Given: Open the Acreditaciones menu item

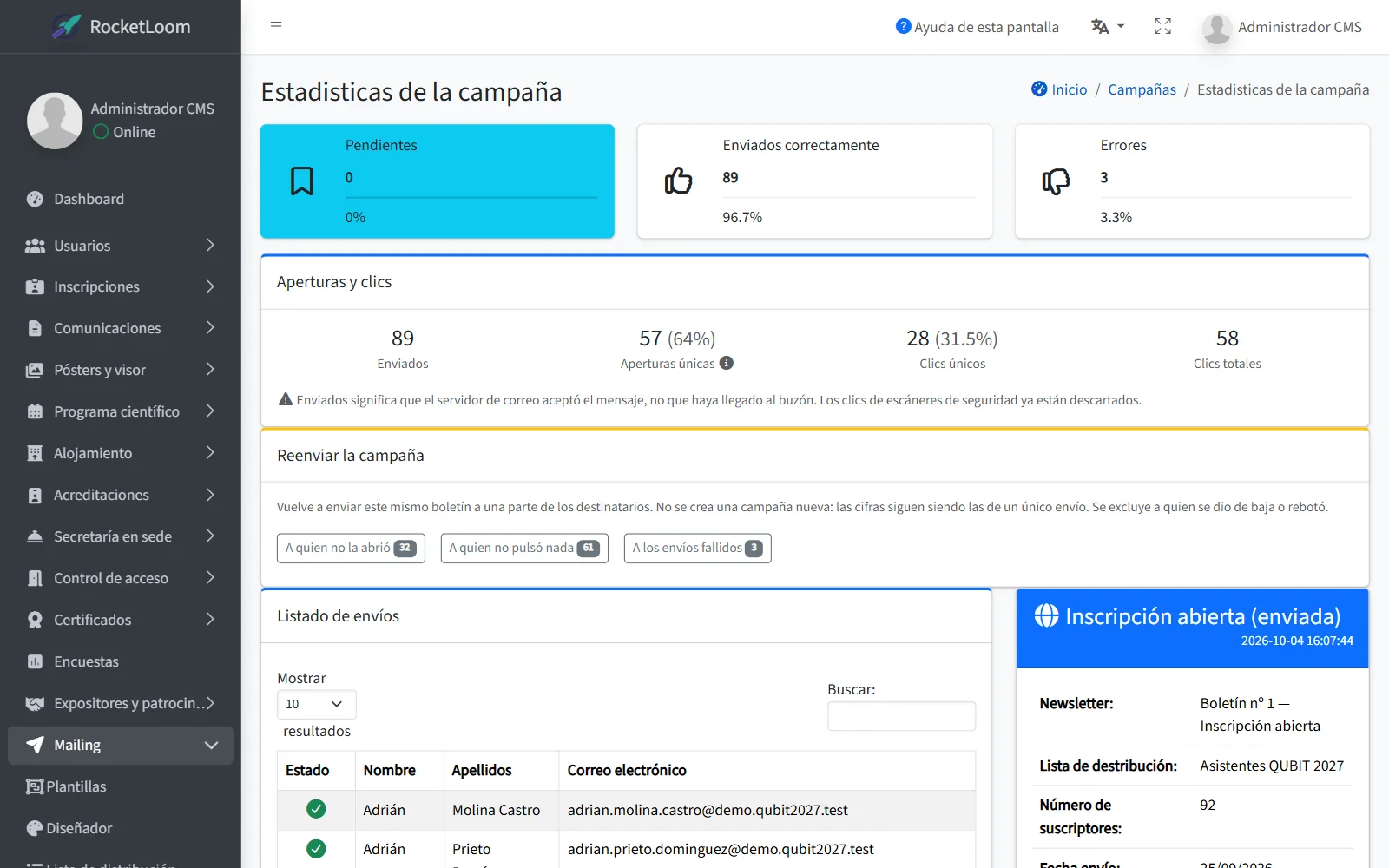Looking at the screenshot, I should coord(121,495).
